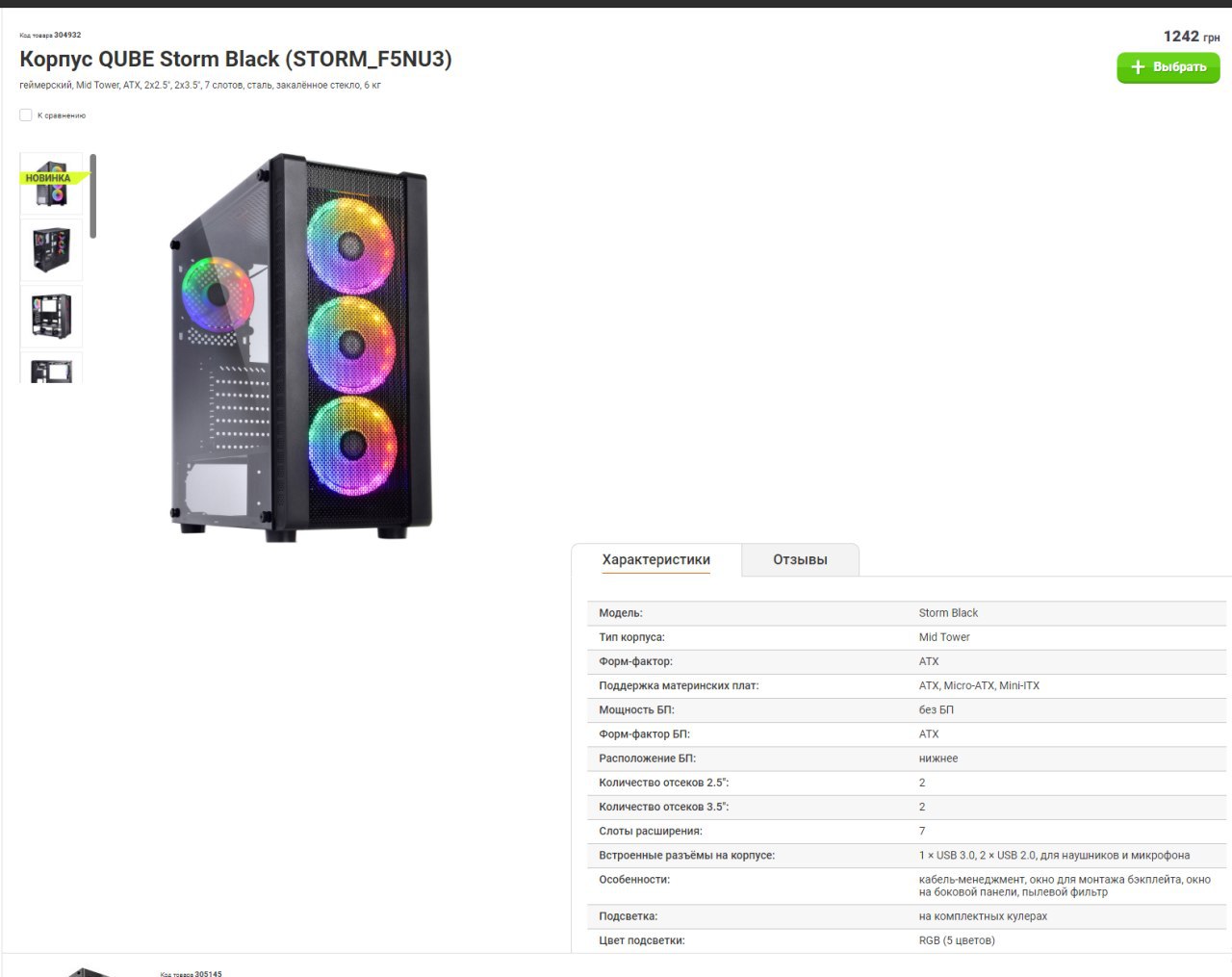The width and height of the screenshot is (1232, 977).
Task: Switch to the Характеристики tab
Action: pyautogui.click(x=656, y=560)
